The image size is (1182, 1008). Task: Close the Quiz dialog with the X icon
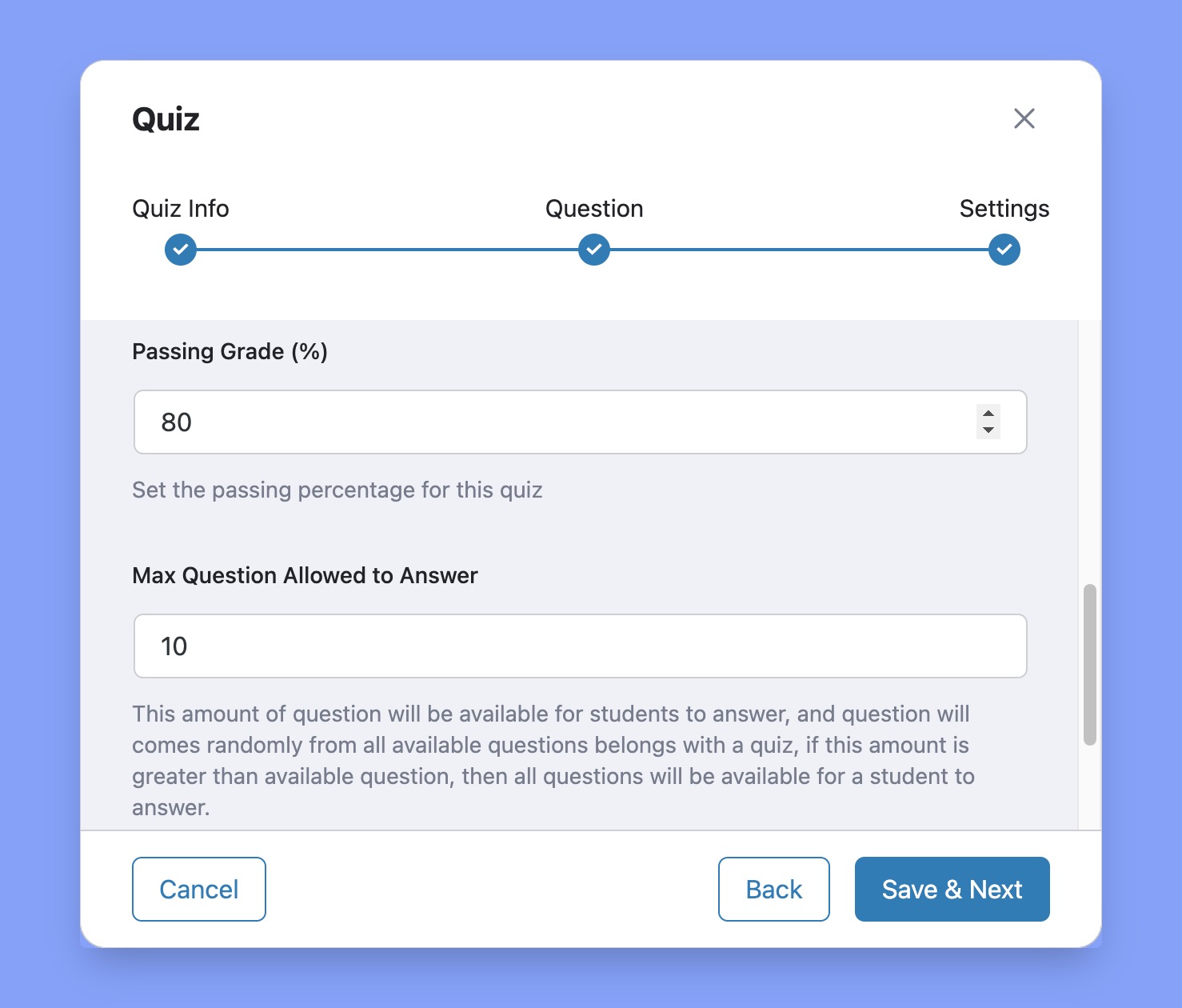coord(1024,118)
